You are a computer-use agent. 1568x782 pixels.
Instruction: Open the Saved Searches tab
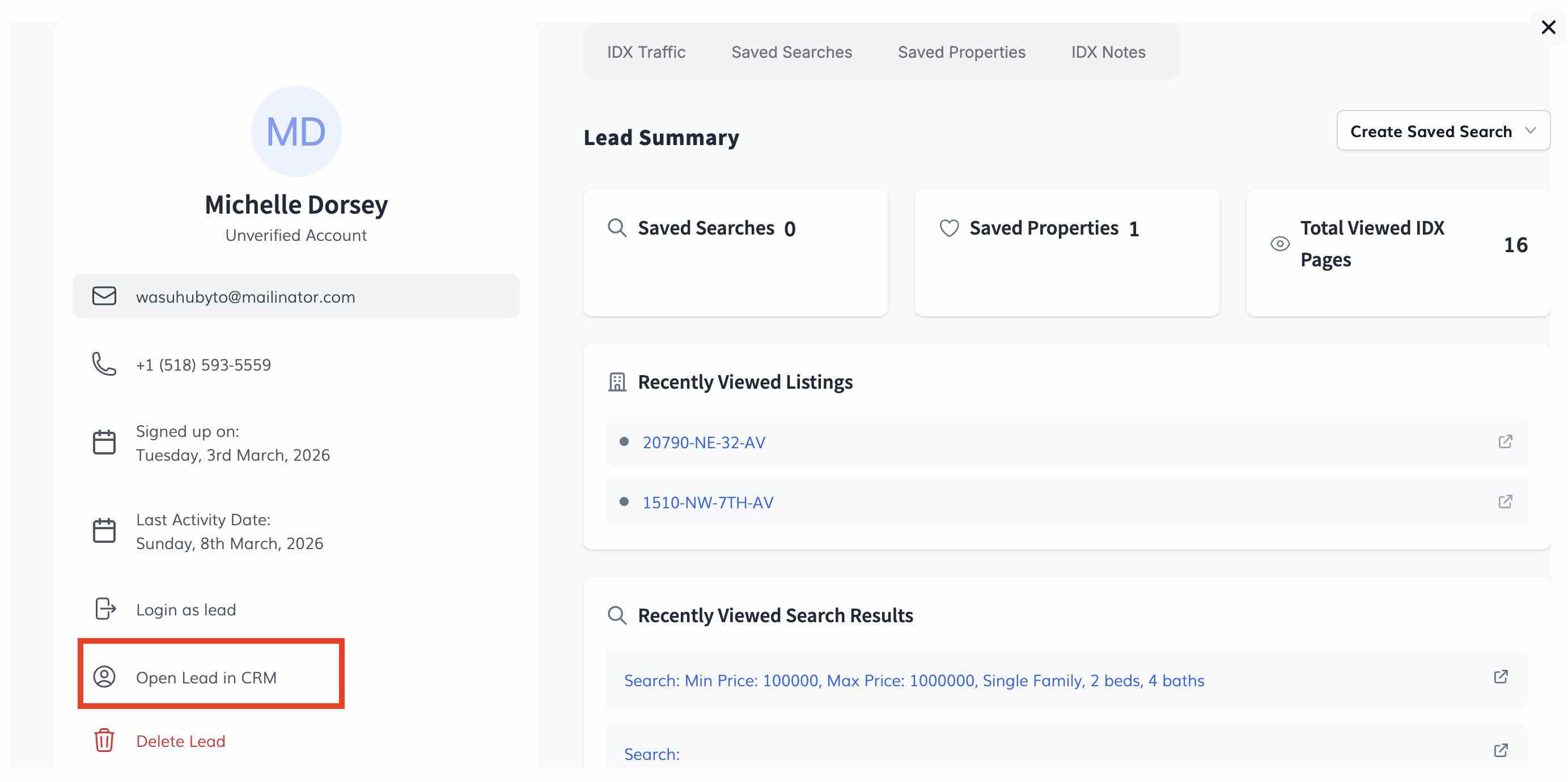click(791, 52)
